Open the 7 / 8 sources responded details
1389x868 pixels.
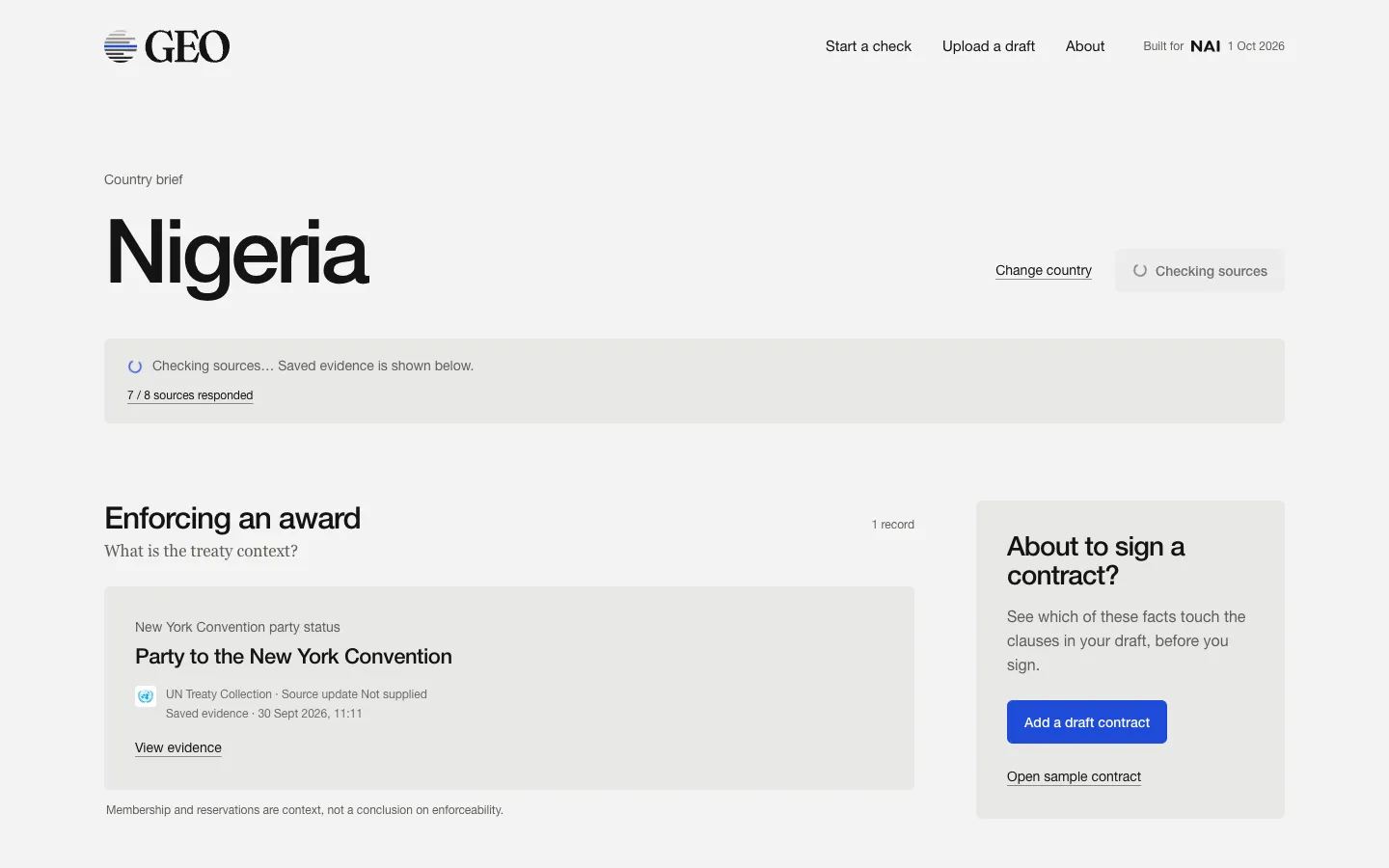click(190, 395)
